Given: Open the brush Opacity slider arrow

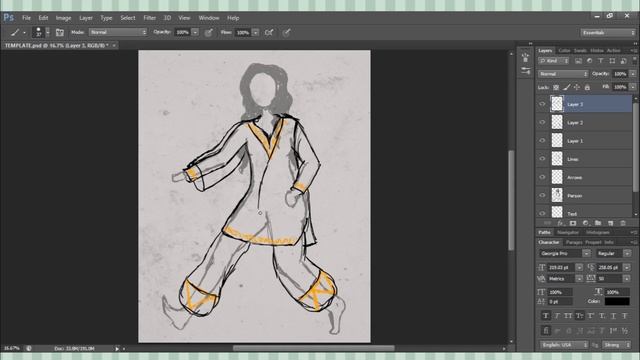Looking at the screenshot, I should point(195,32).
